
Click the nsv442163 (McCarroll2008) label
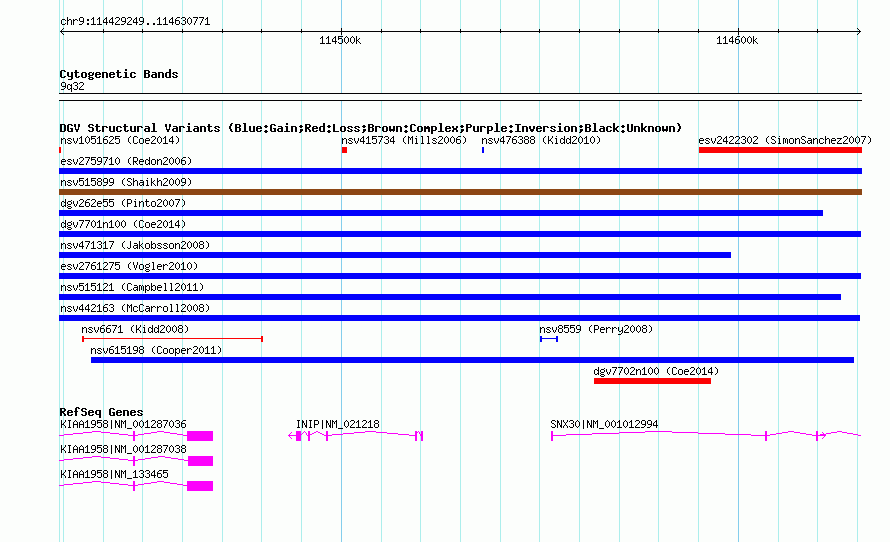[x=135, y=308]
